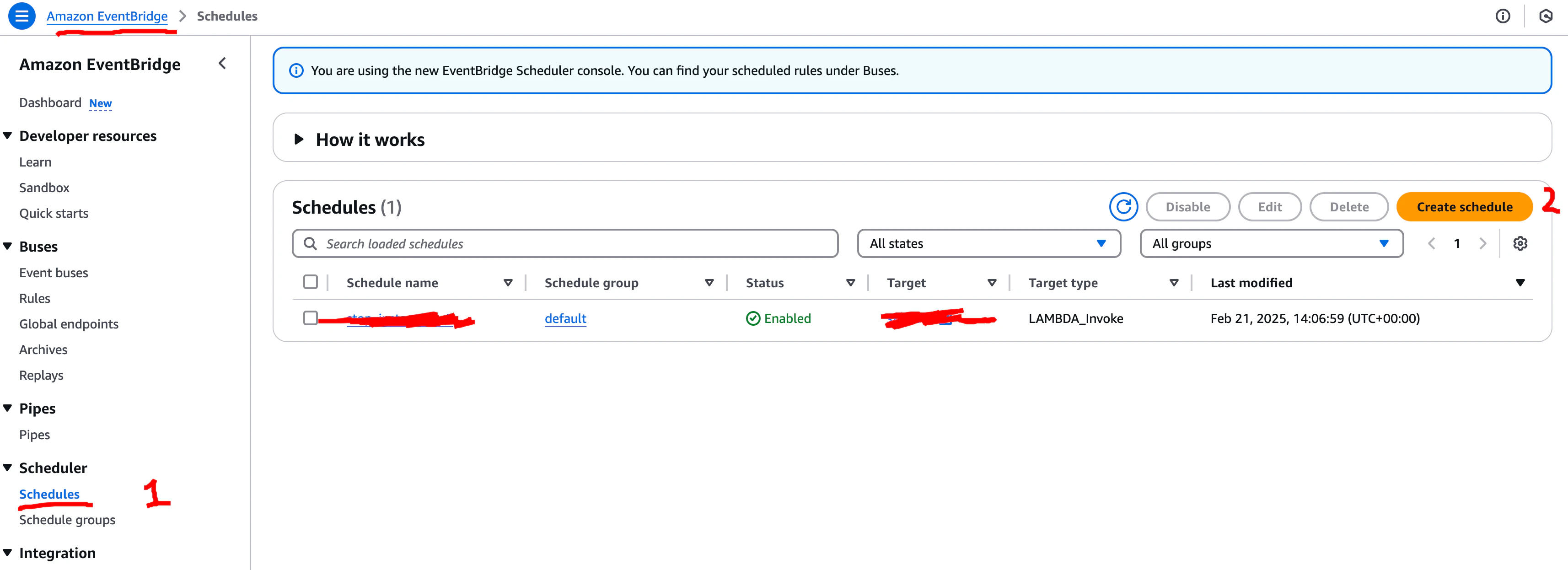This screenshot has width=1568, height=570.
Task: Open Archives
Action: coord(43,350)
